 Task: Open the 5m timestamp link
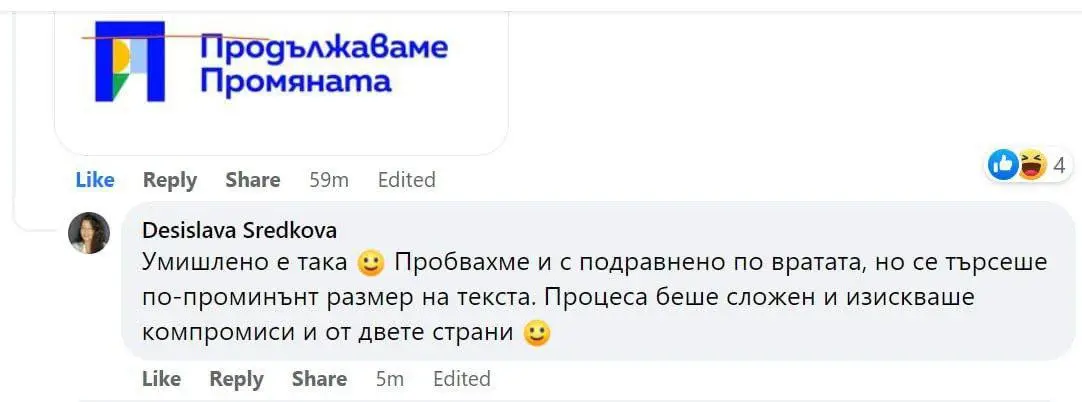[389, 379]
